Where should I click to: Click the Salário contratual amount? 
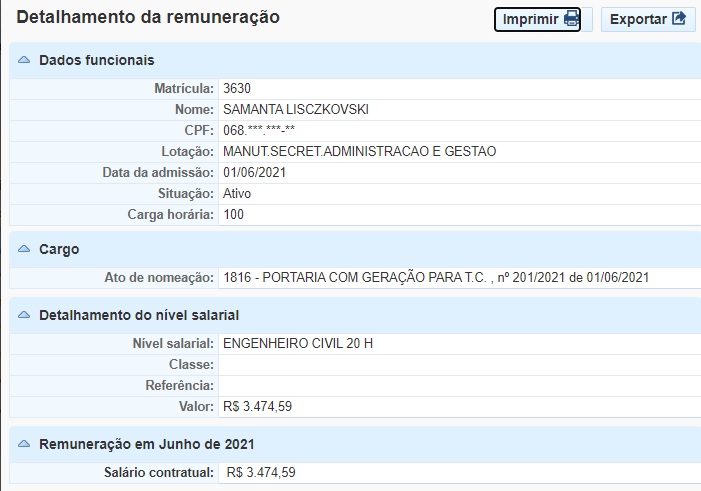261,472
